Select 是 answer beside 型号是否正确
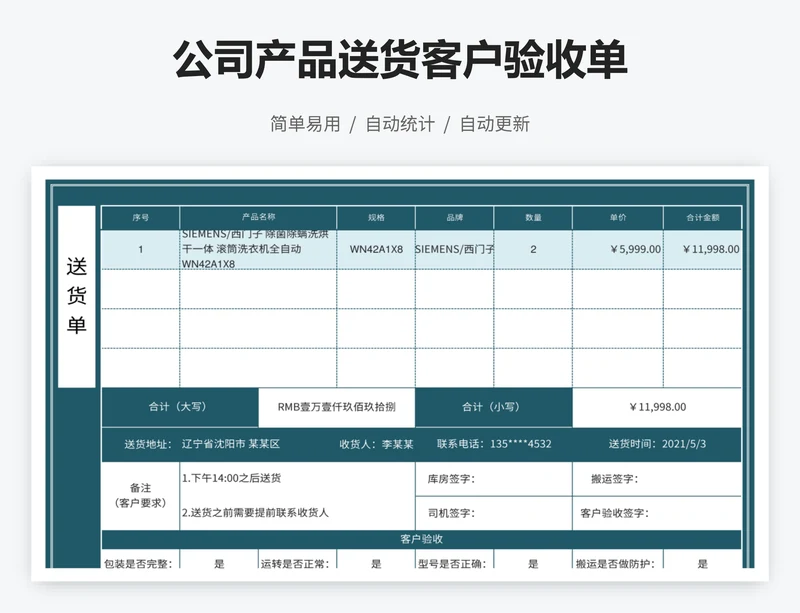The image size is (800, 613). pos(533,564)
